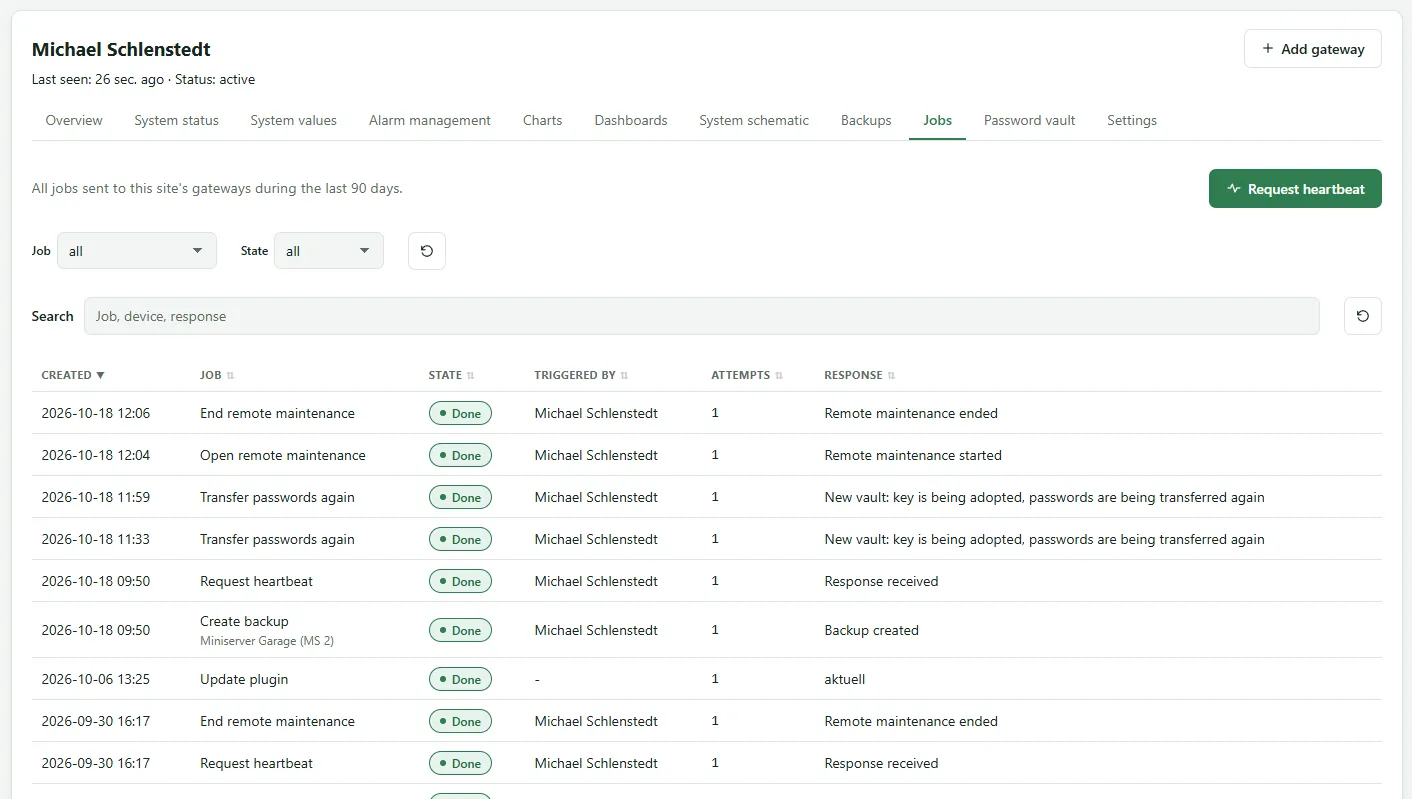View the System schematic tab
This screenshot has width=1412, height=799.
754,120
